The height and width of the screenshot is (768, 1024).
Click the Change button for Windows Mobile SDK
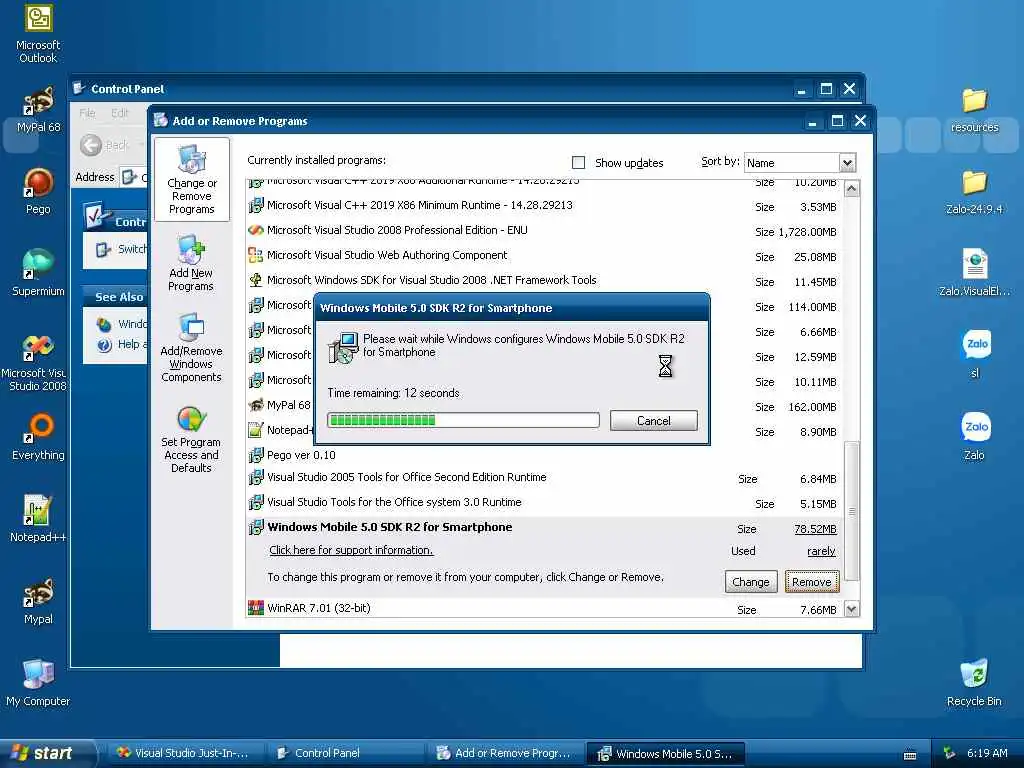(750, 581)
